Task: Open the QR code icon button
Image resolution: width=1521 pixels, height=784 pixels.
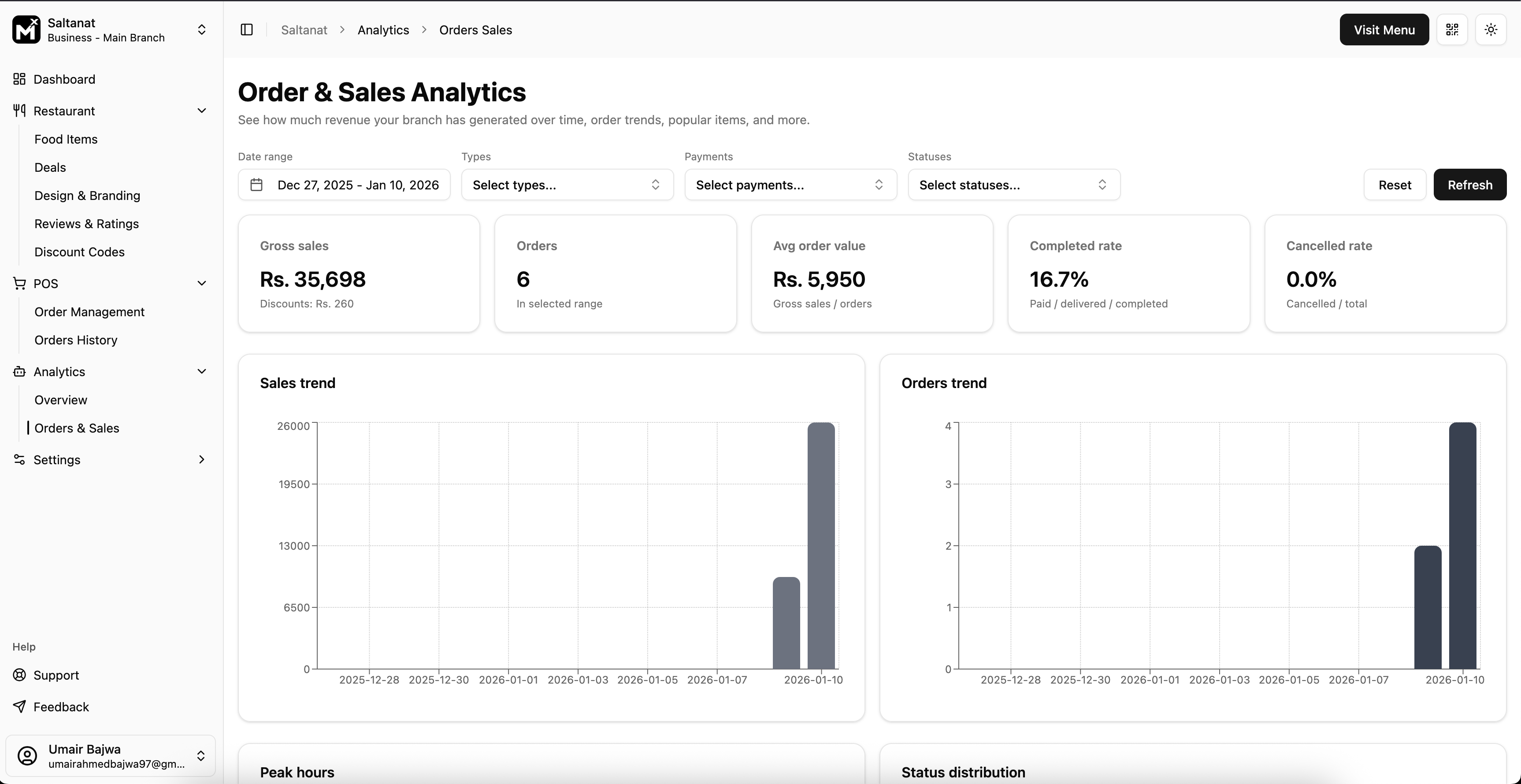Action: click(x=1452, y=30)
